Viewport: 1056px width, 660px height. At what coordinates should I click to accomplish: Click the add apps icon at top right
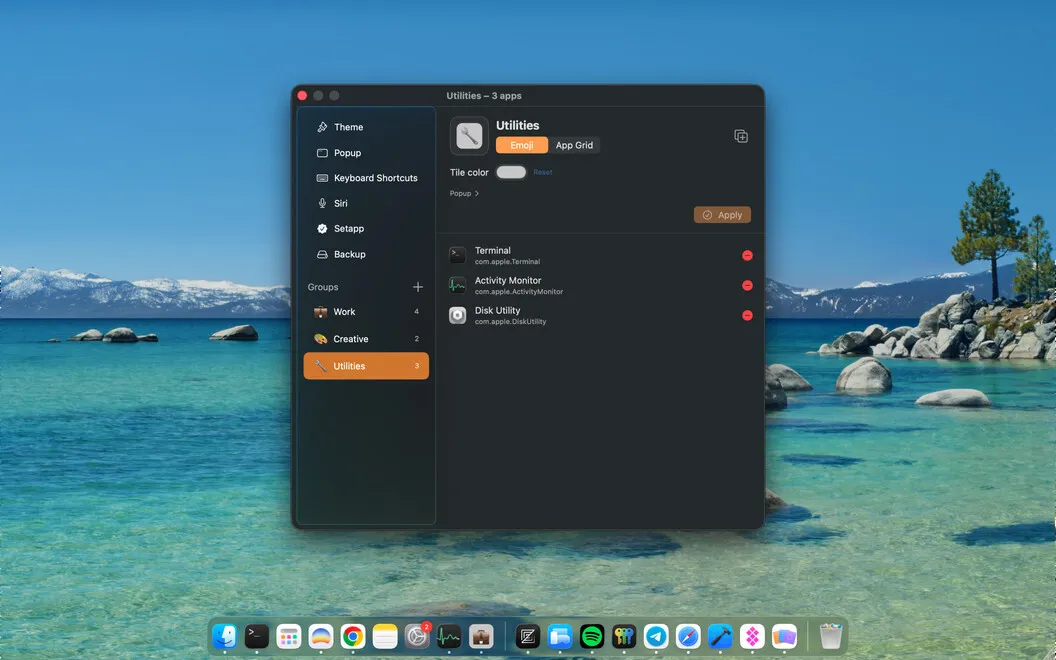pyautogui.click(x=741, y=136)
